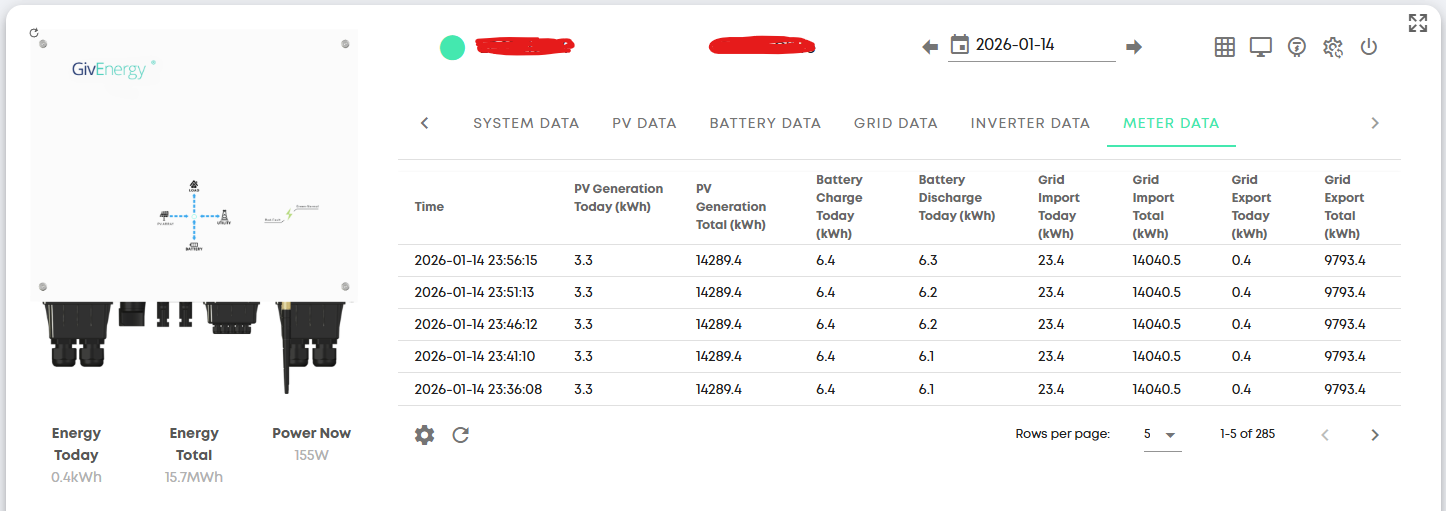Open the Rows per page dropdown
This screenshot has width=1446, height=511.
[1161, 435]
